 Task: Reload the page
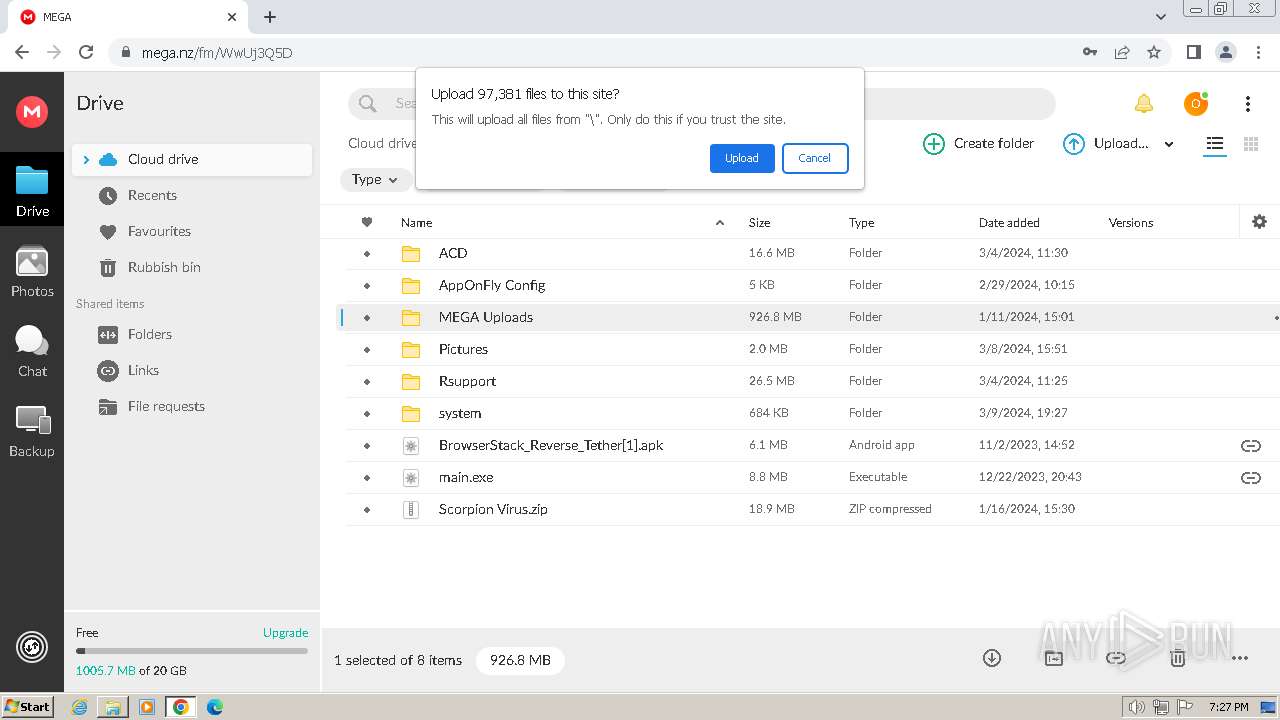click(x=86, y=52)
